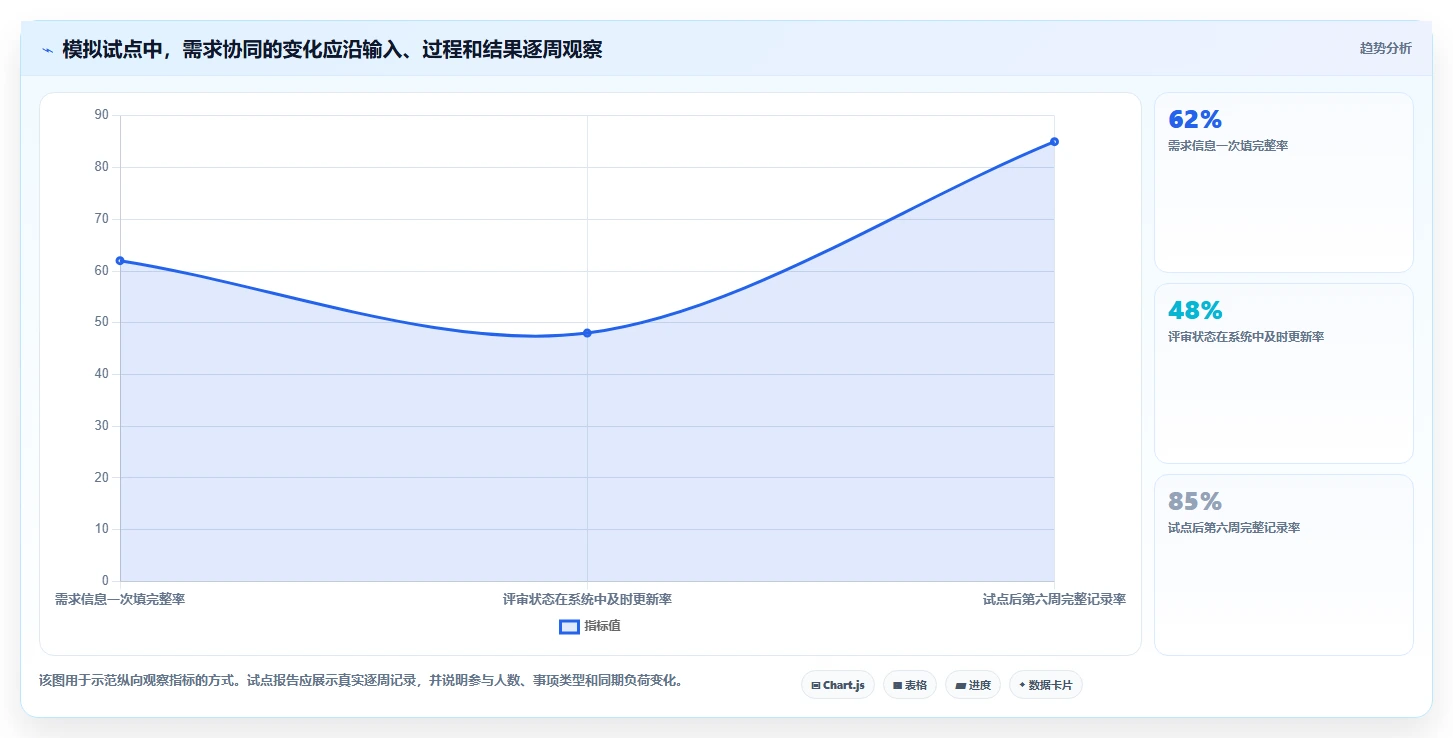Screen dimensions: 1453x738
Task: Click the 48% value in the second card
Action: tap(1195, 311)
